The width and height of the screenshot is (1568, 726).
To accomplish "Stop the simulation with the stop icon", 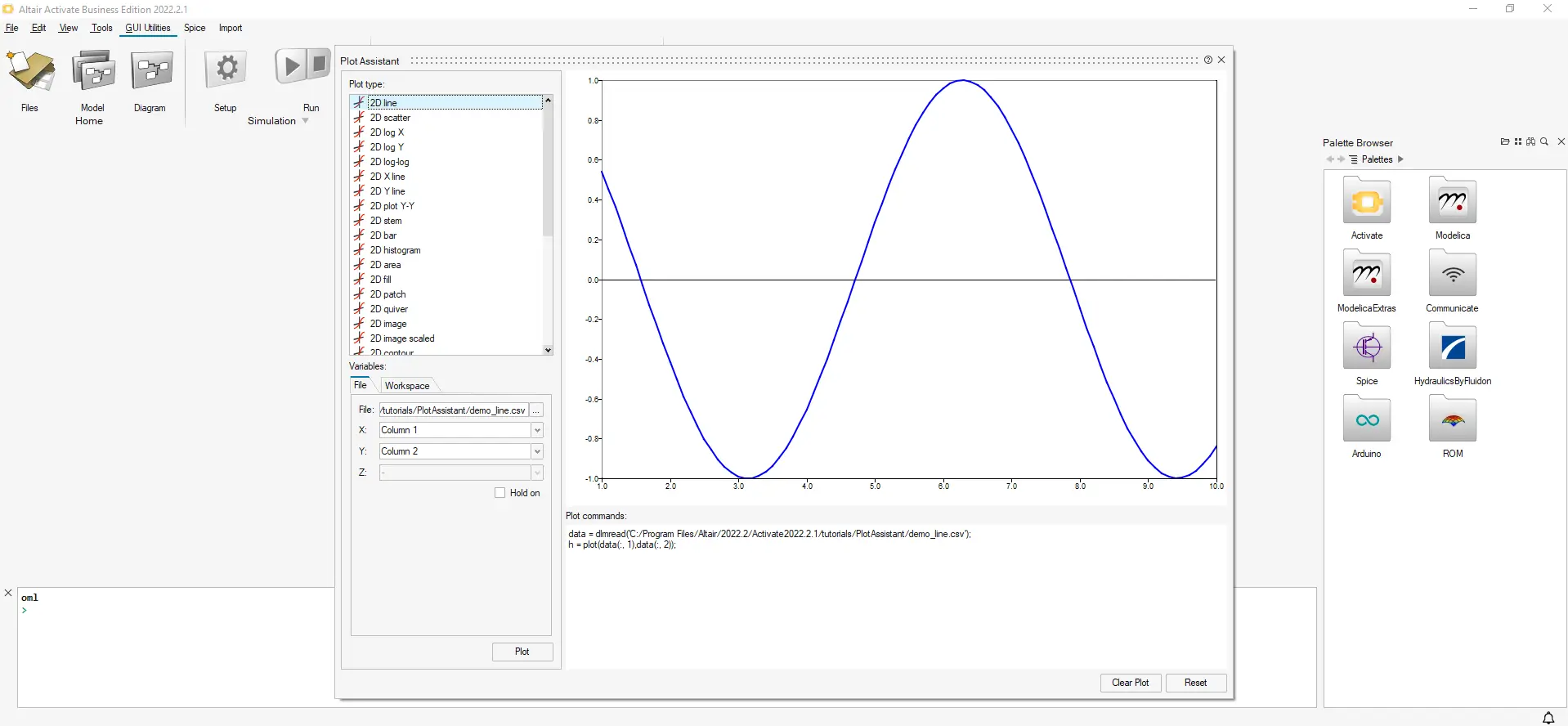I will click(319, 65).
